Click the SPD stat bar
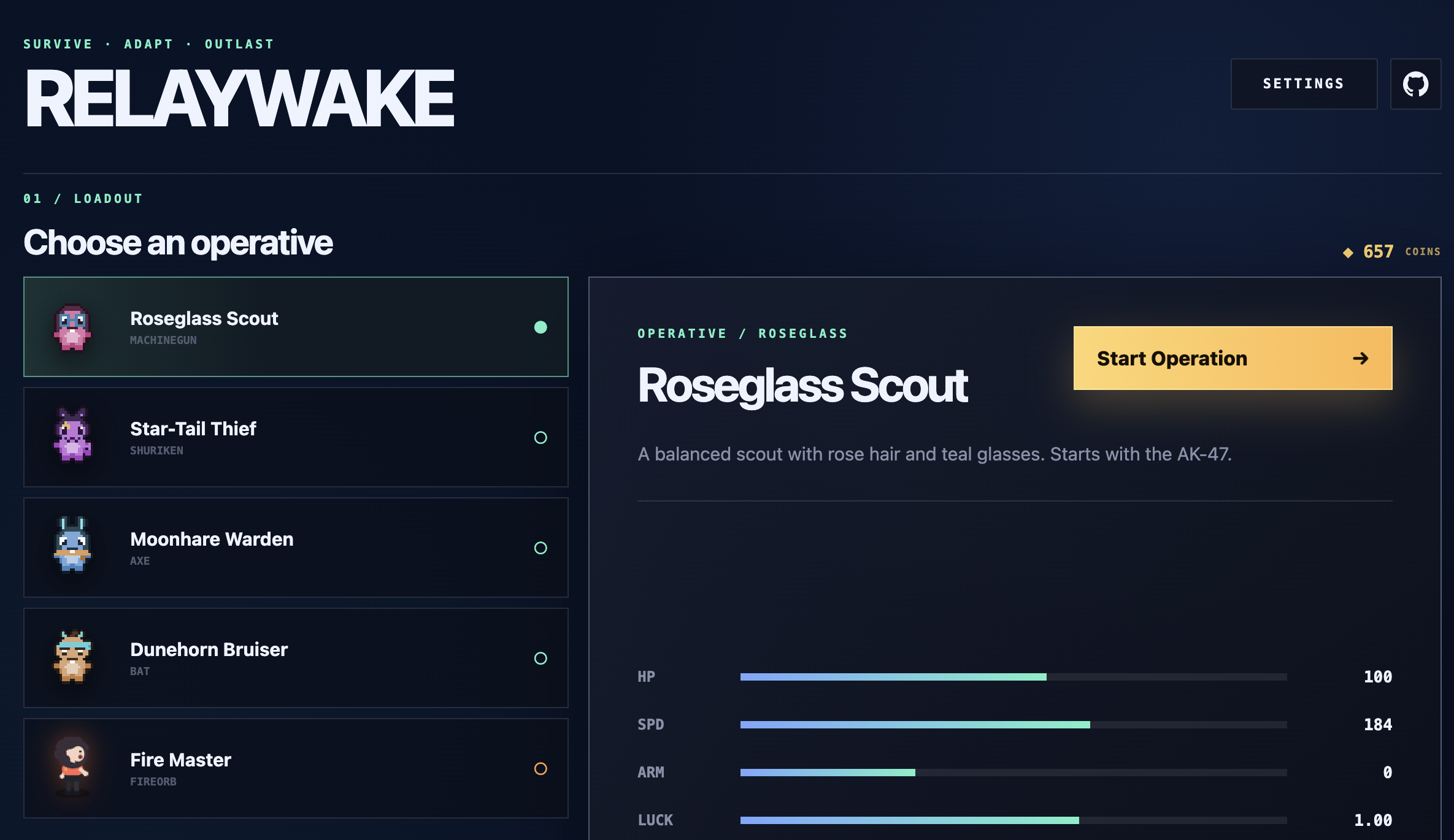Image resolution: width=1454 pixels, height=840 pixels. [1013, 725]
